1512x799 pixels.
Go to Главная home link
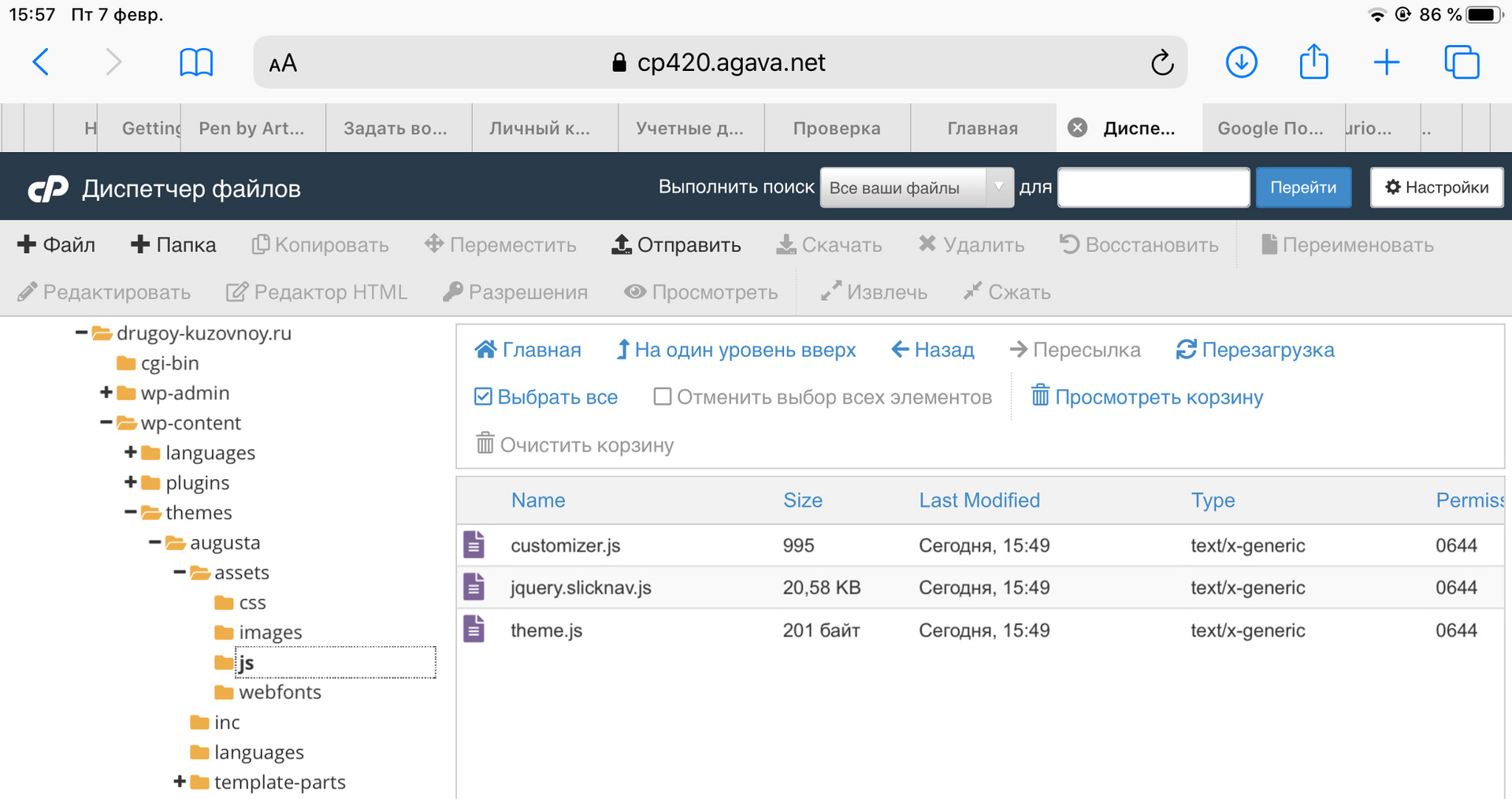click(528, 350)
